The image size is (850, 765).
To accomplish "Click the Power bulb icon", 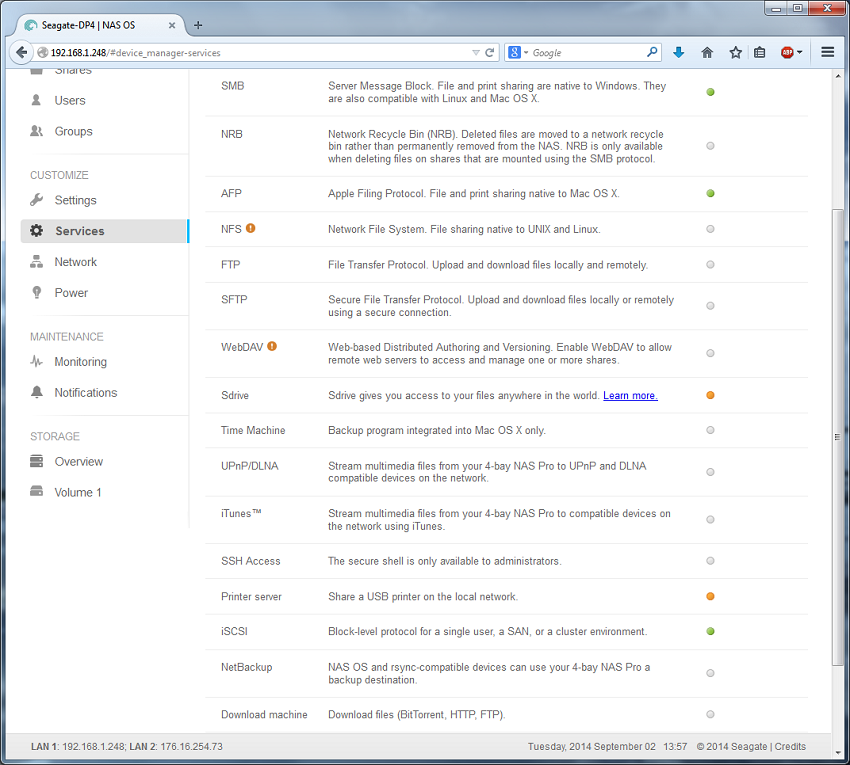I will tap(36, 293).
